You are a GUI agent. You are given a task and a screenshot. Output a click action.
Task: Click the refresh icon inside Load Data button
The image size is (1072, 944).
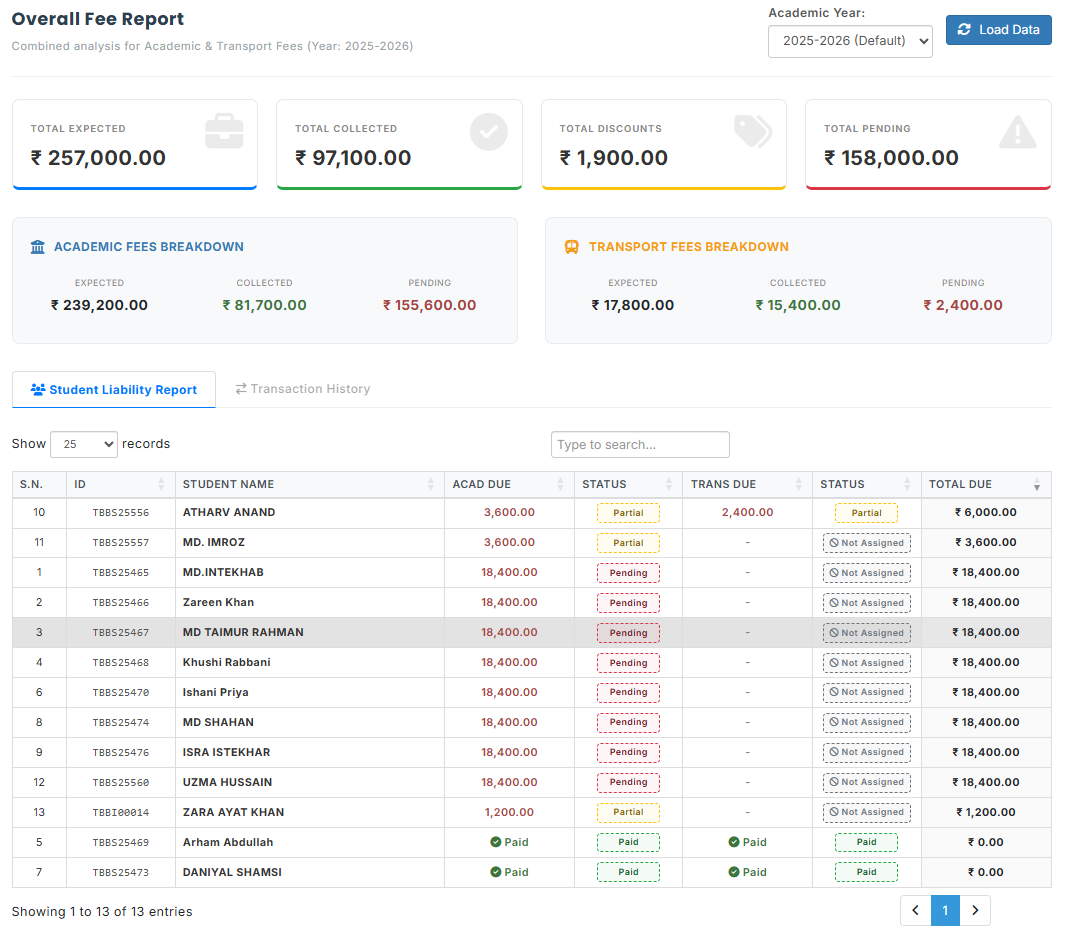(x=964, y=30)
